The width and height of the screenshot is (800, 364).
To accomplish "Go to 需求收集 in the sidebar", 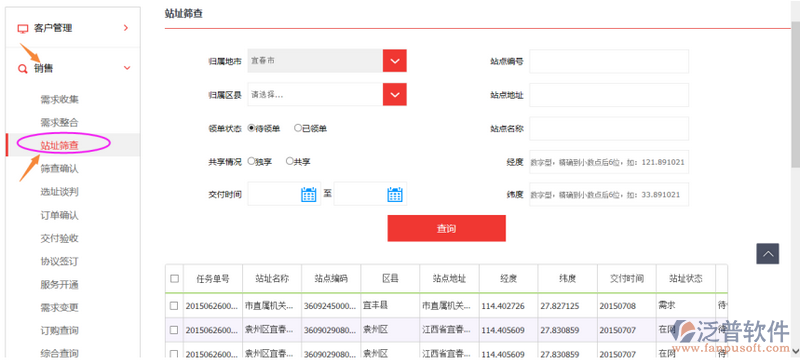I will coord(60,99).
